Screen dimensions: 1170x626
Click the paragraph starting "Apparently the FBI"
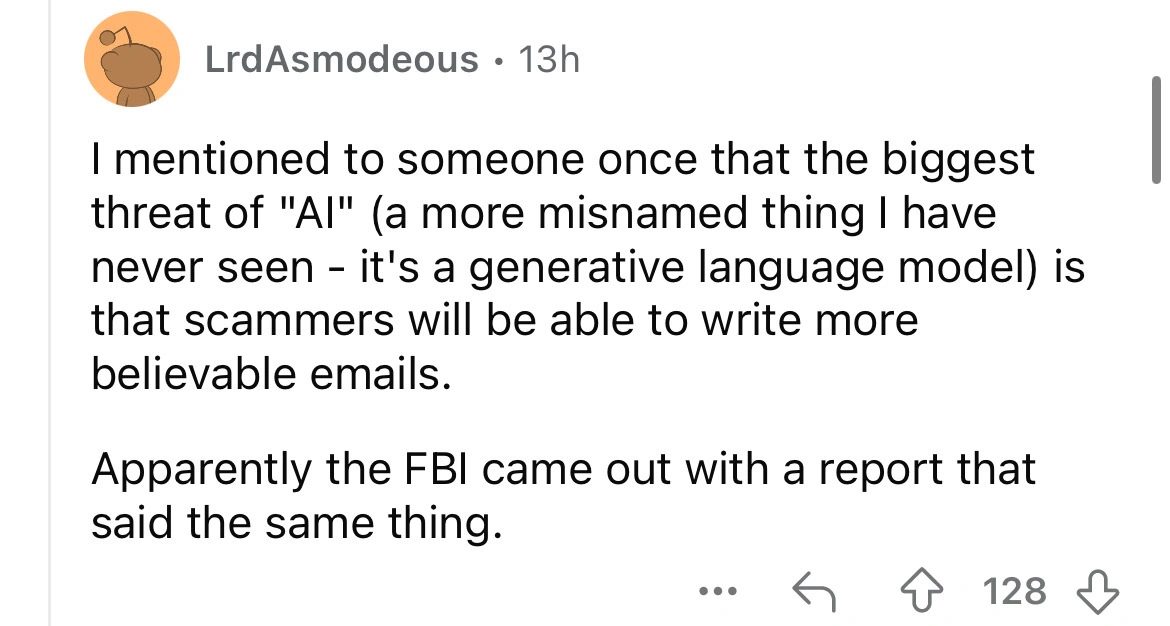(560, 496)
